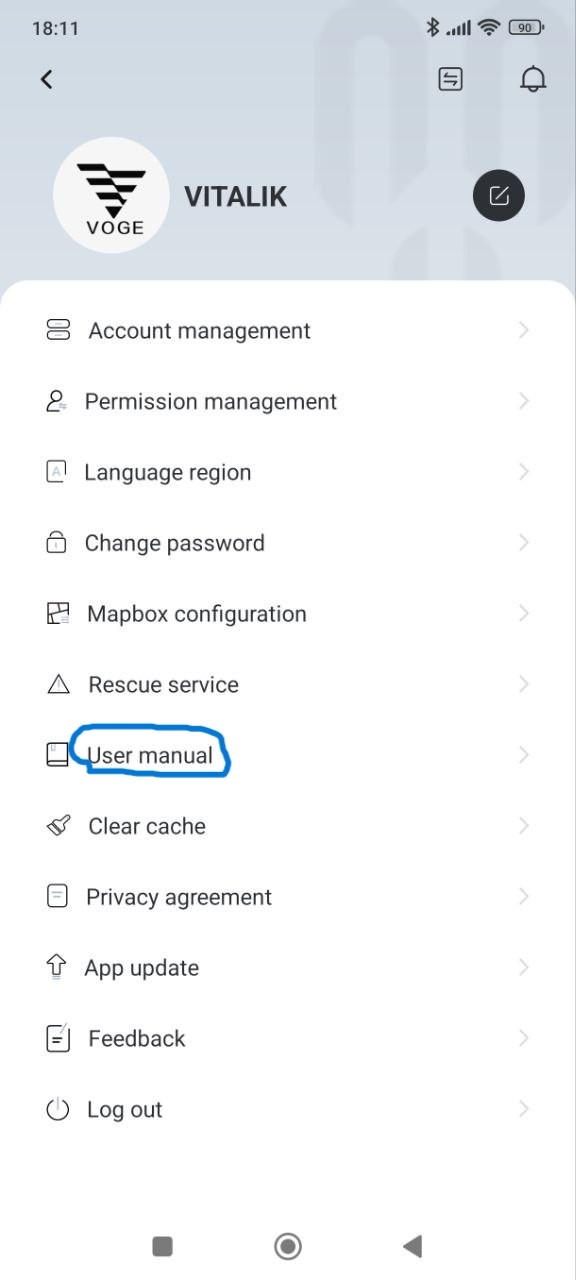Image resolution: width=576 pixels, height=1280 pixels.
Task: Open the User manual entry
Action: (288, 755)
